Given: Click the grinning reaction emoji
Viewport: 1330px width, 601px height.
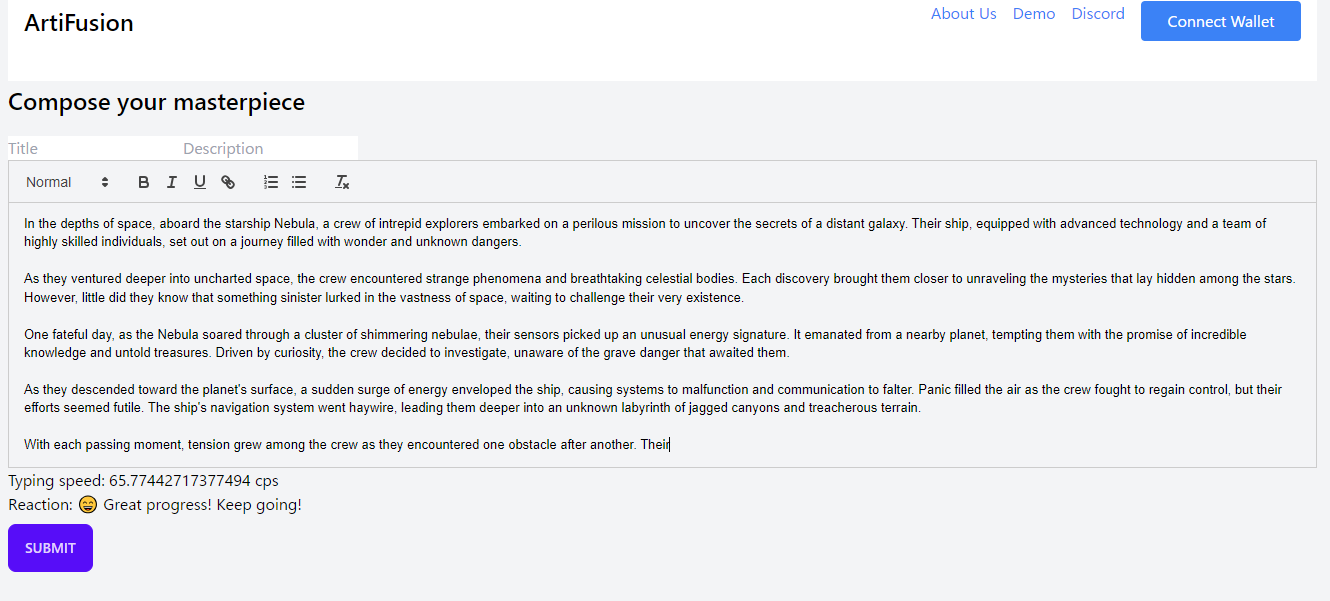Looking at the screenshot, I should [88, 505].
